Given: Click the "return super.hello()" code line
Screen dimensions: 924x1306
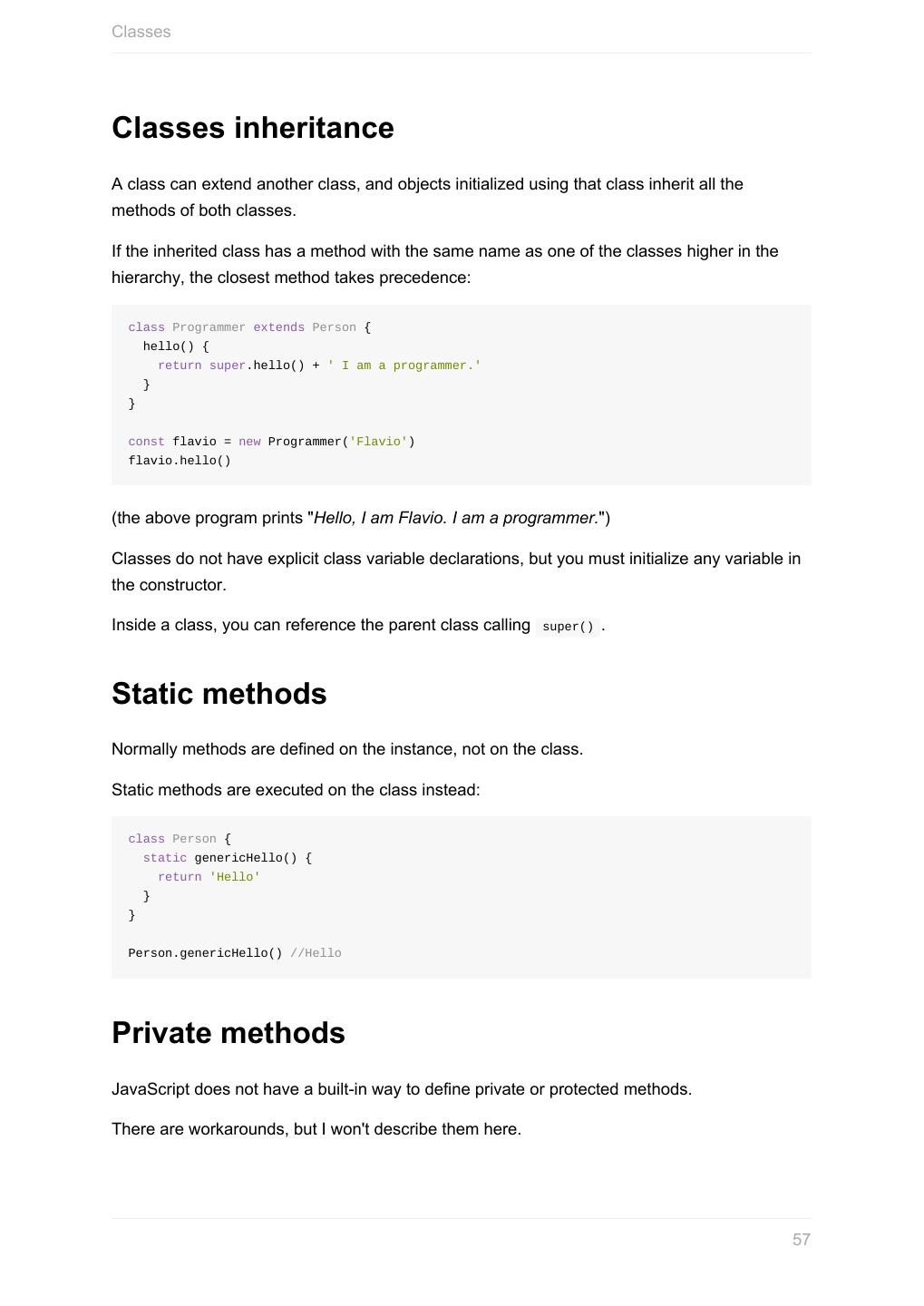Looking at the screenshot, I should (x=319, y=365).
